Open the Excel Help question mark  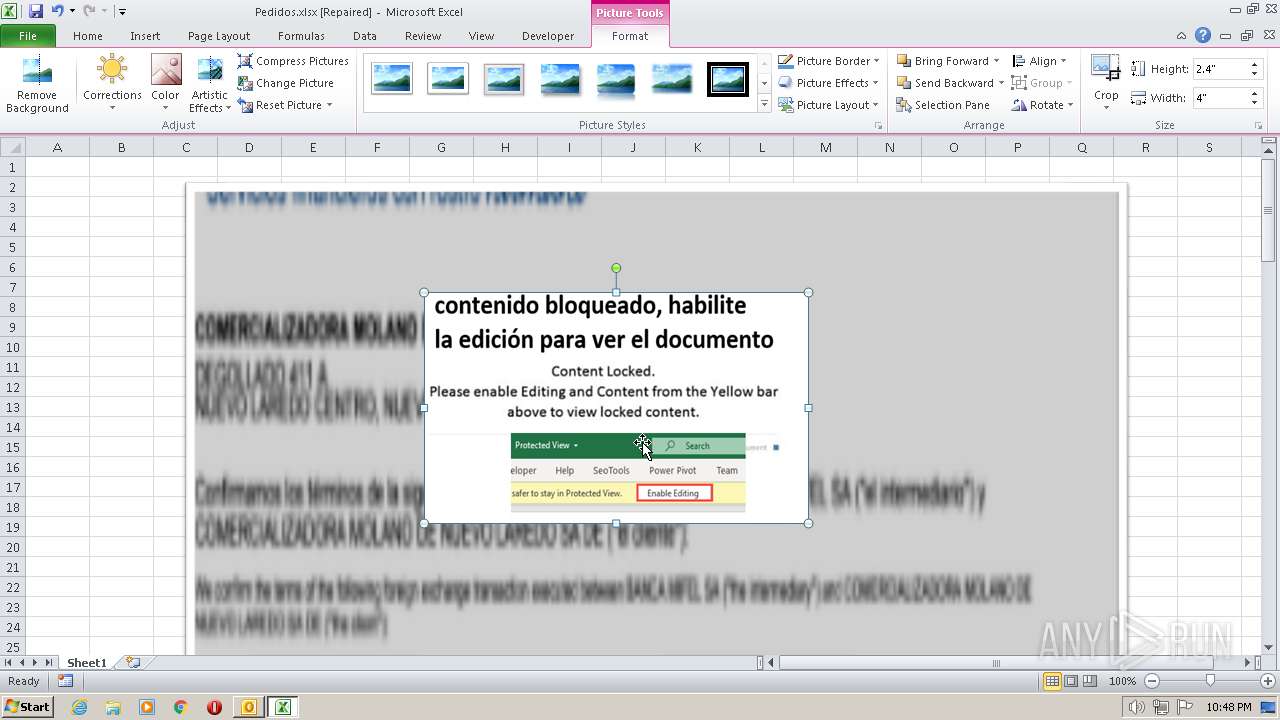1203,36
